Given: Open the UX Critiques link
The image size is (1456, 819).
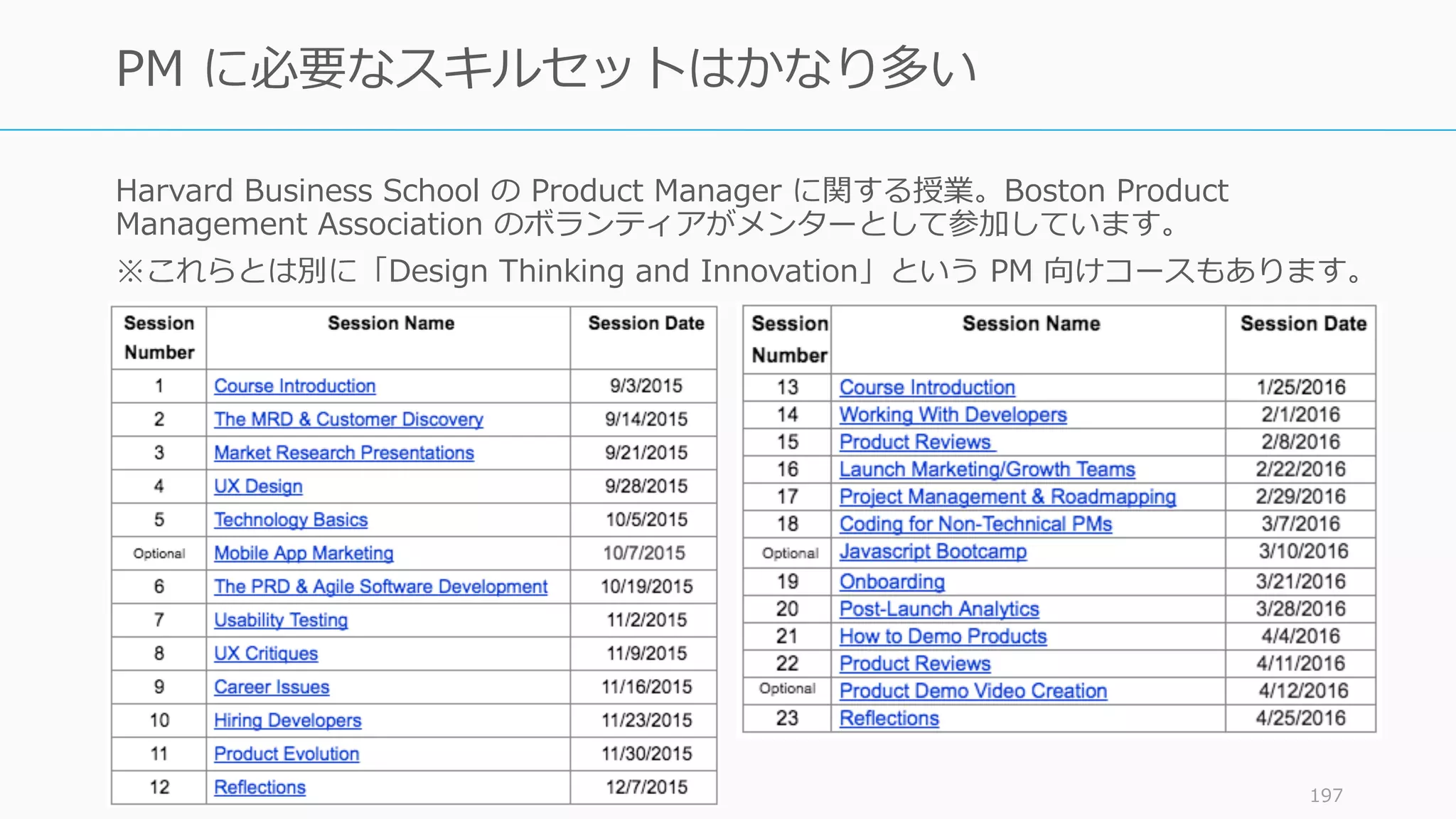Looking at the screenshot, I should click(266, 653).
